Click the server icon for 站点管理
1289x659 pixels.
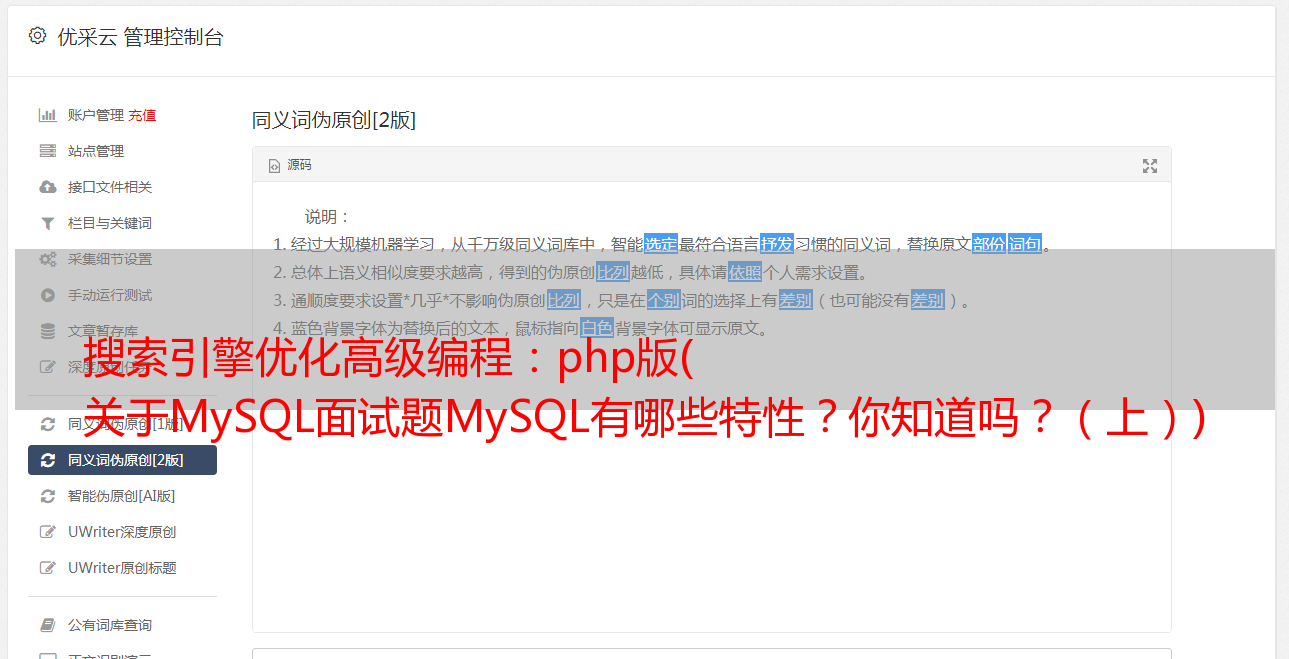[47, 151]
